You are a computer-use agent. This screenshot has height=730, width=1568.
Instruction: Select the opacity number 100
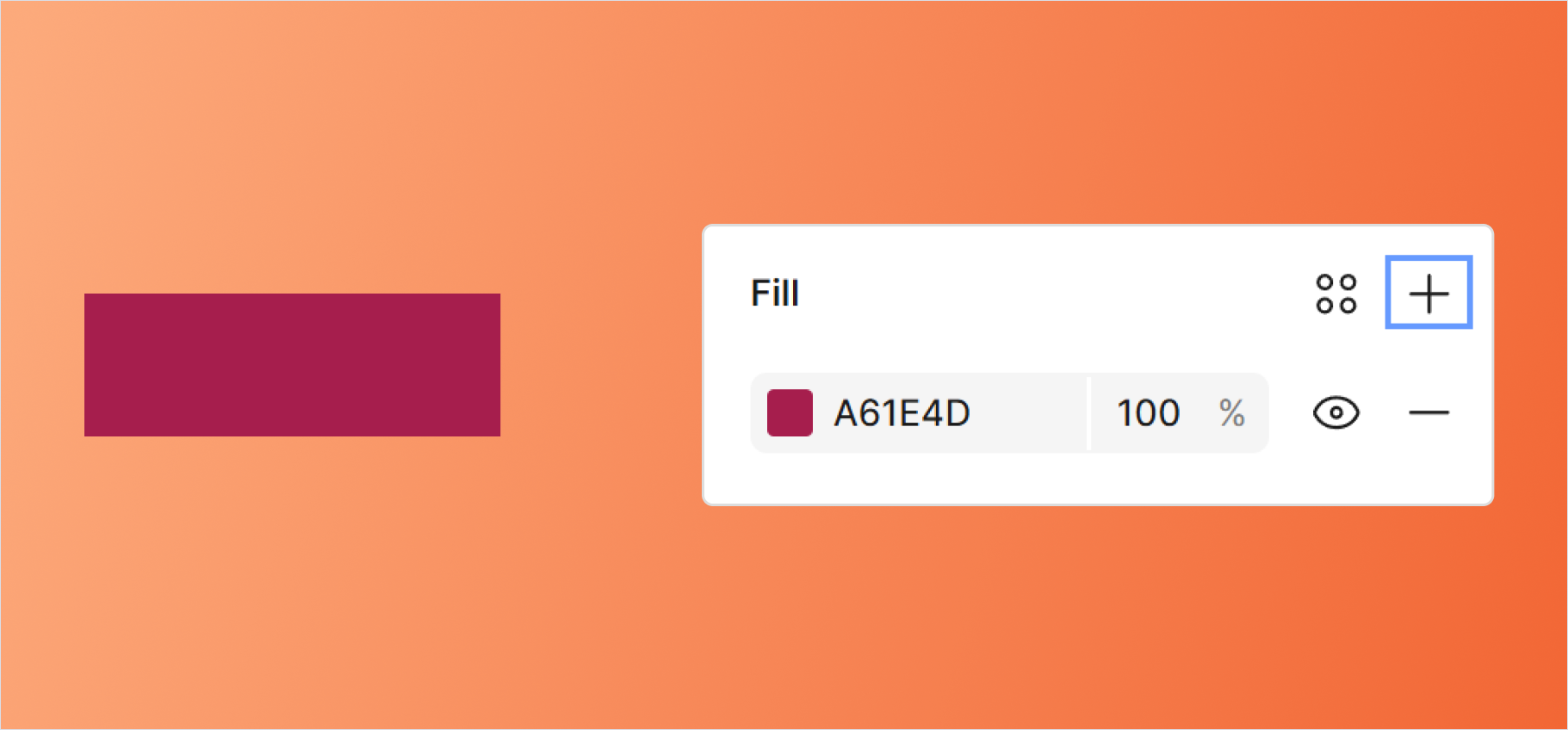pos(1148,413)
